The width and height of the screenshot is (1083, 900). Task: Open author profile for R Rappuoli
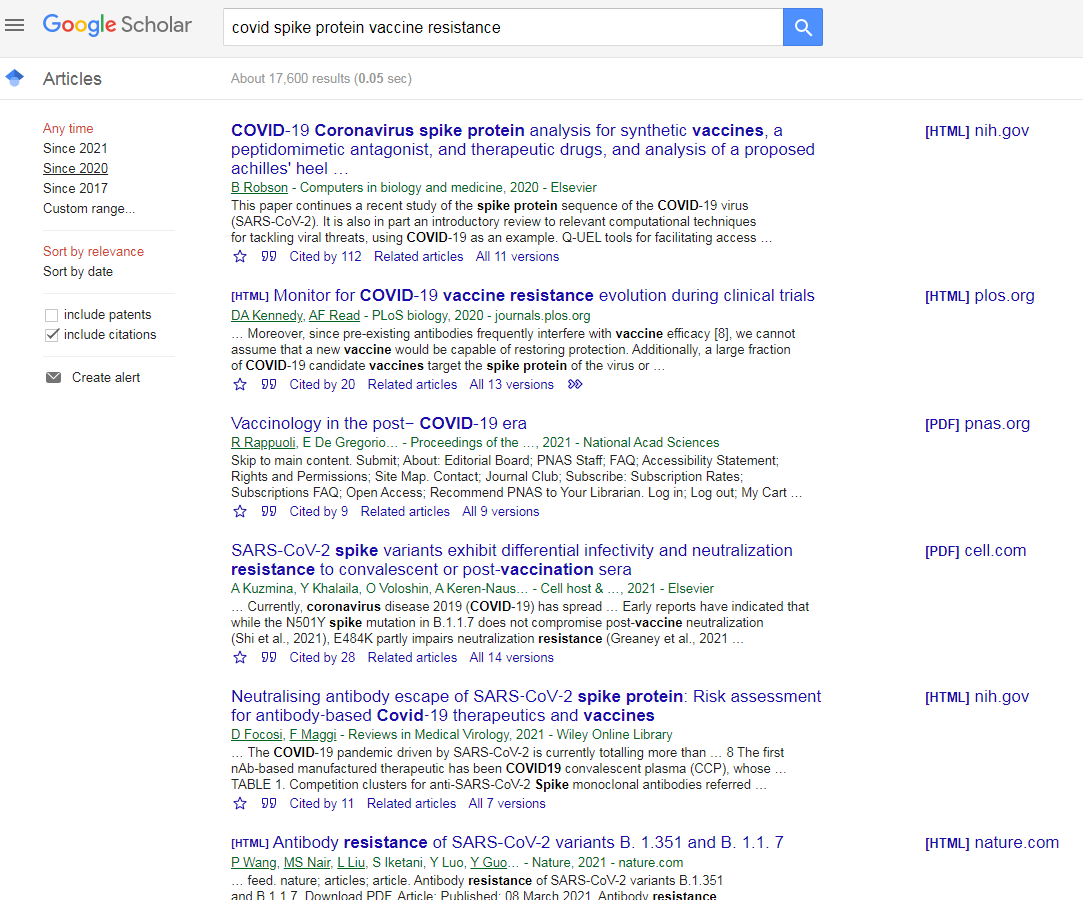click(x=263, y=443)
